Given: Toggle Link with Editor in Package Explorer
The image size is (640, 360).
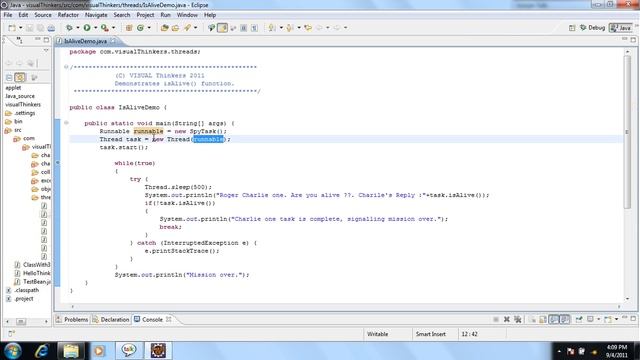Looking at the screenshot, I should 20,77.
